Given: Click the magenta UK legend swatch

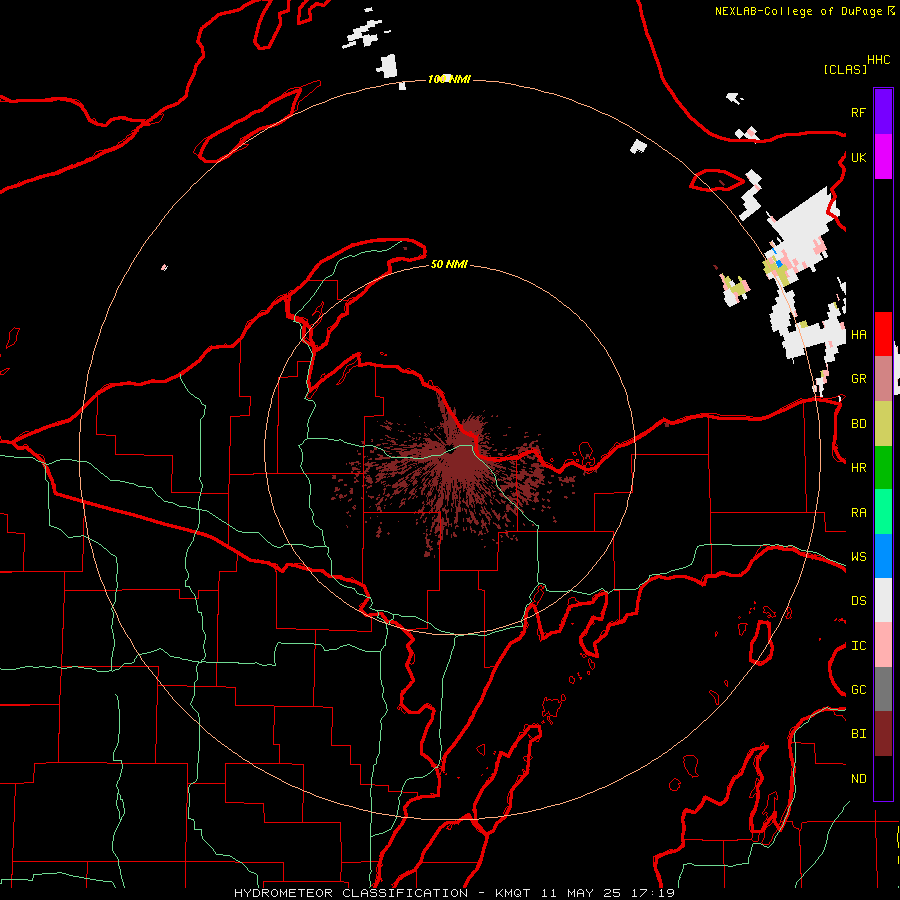Looking at the screenshot, I should 883,157.
